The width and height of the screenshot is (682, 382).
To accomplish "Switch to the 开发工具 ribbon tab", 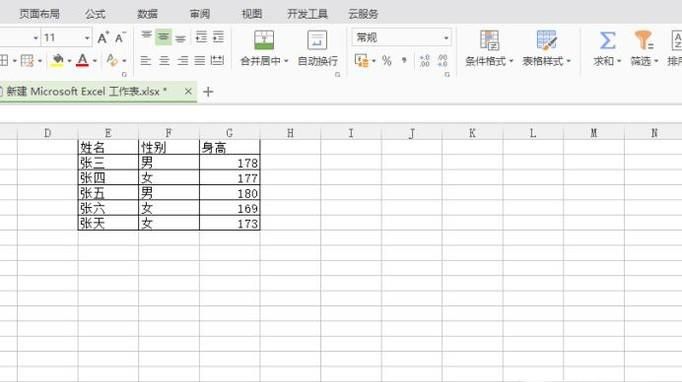I will [x=308, y=14].
